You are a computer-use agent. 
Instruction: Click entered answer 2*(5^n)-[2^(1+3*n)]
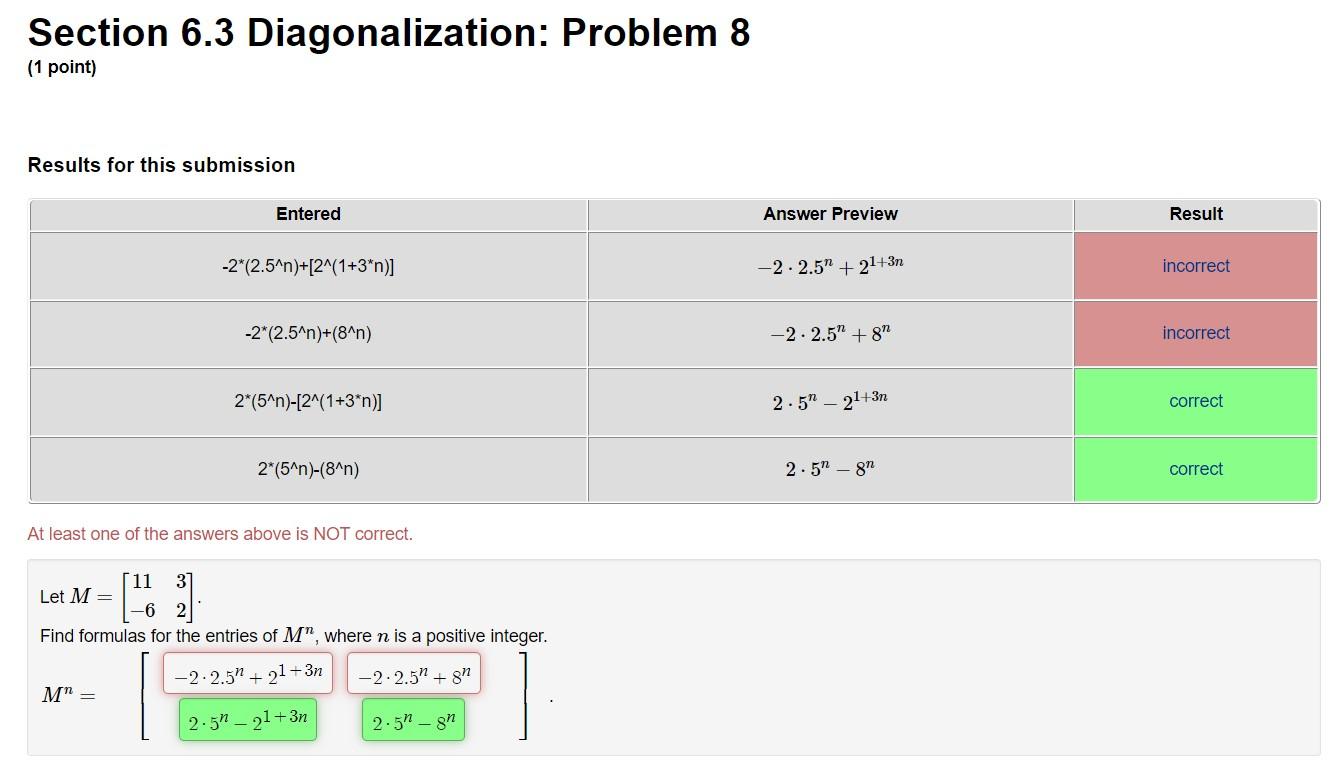[308, 401]
